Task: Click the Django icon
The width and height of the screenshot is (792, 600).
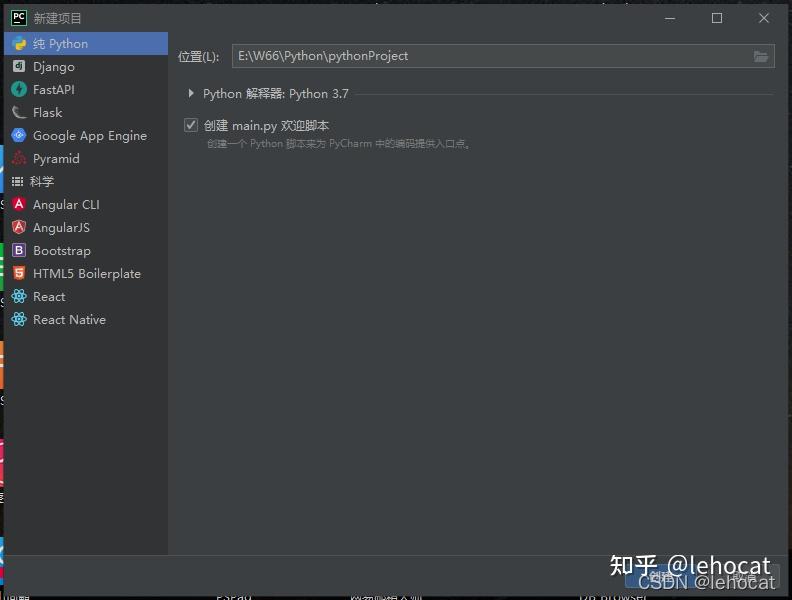Action: tap(19, 66)
